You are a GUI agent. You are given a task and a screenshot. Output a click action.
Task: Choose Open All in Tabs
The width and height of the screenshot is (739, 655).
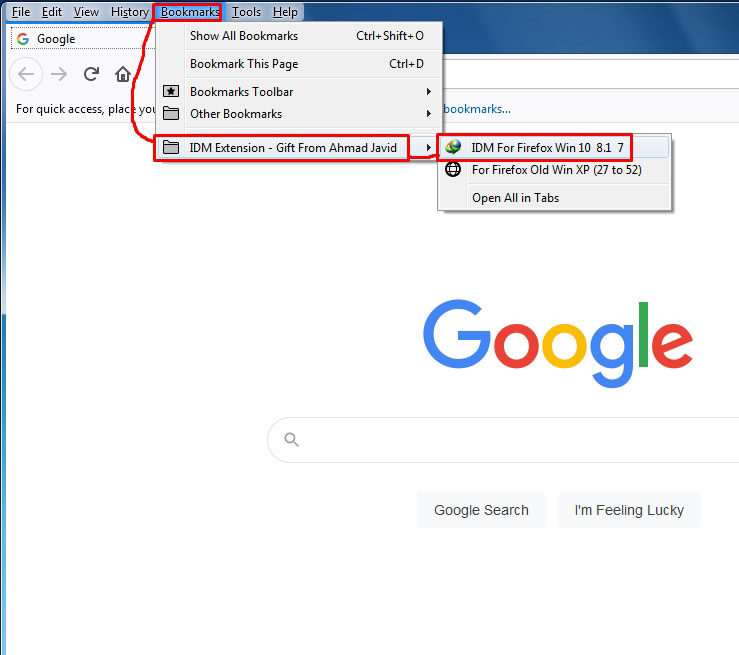tap(554, 198)
